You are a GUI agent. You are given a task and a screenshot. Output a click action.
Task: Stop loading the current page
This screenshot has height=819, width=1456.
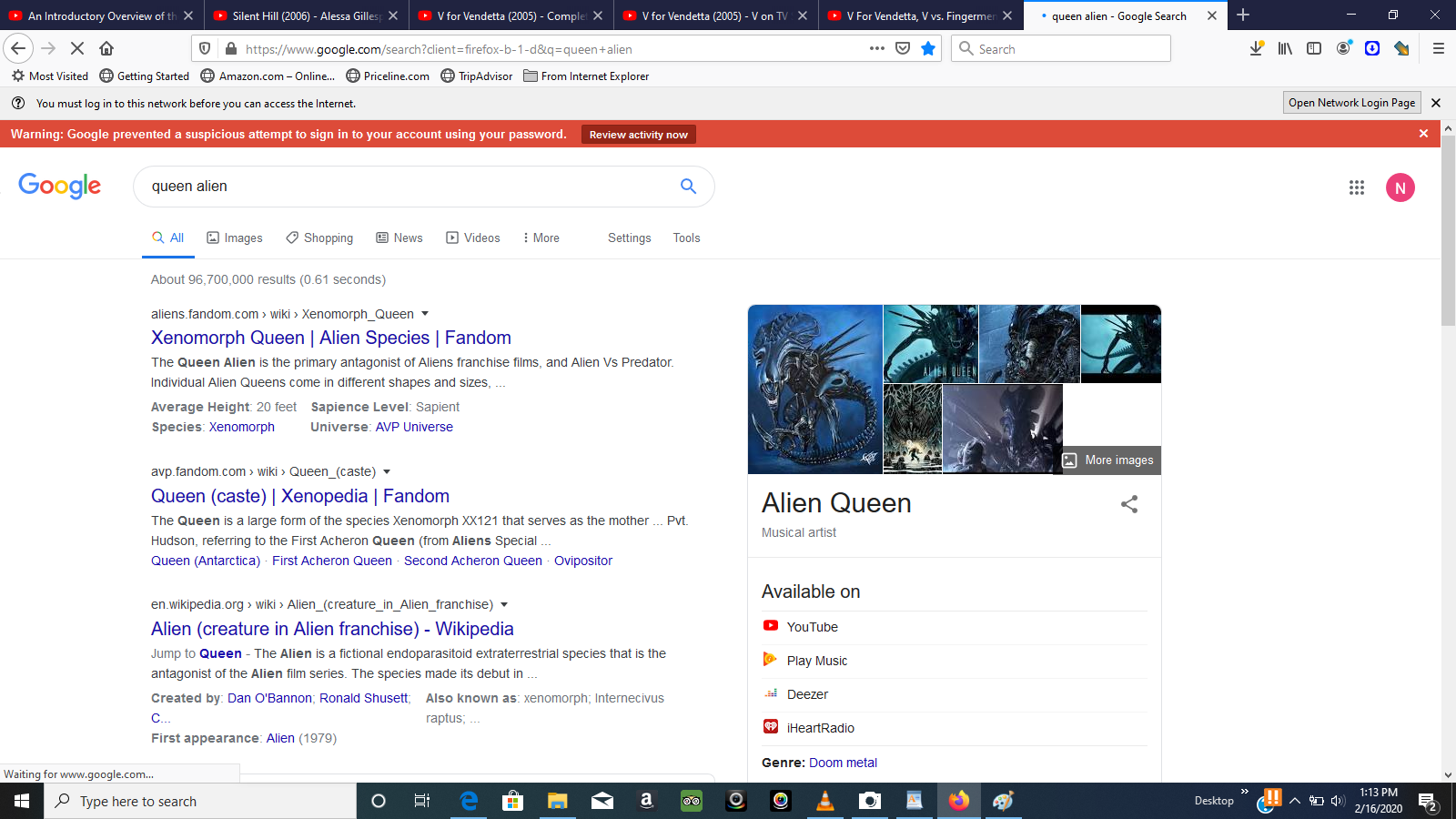coord(77,48)
